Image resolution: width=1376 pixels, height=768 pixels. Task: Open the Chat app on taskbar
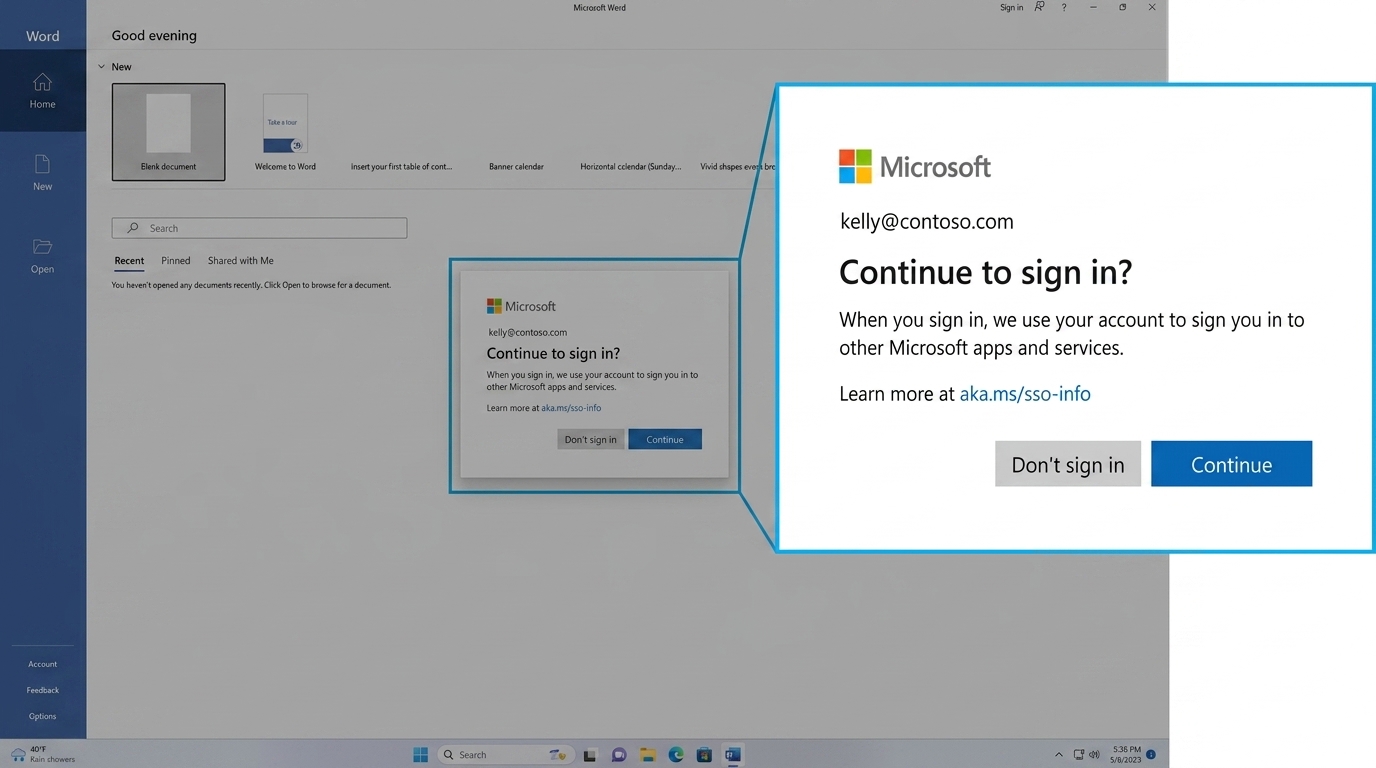(x=619, y=755)
